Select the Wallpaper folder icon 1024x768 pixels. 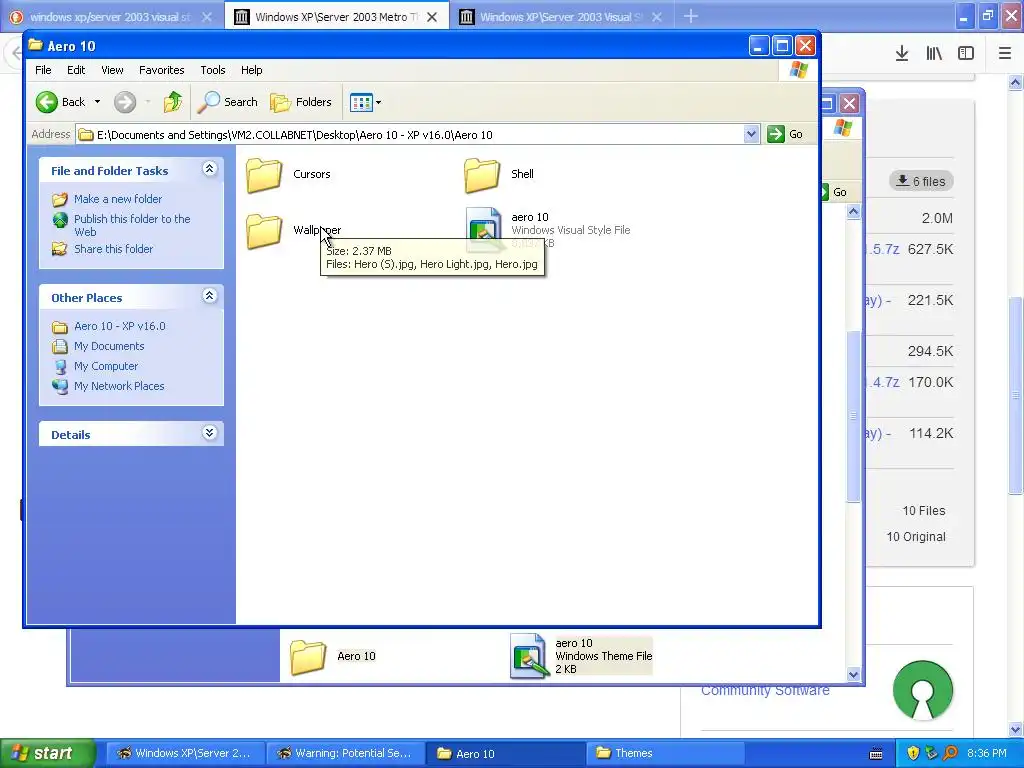click(264, 231)
